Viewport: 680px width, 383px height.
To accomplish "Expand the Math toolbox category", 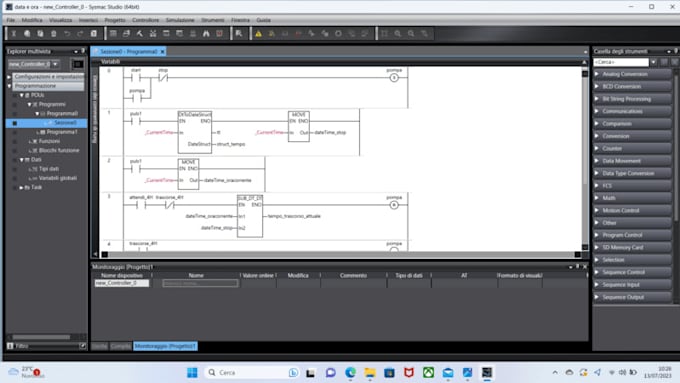I will [x=632, y=198].
